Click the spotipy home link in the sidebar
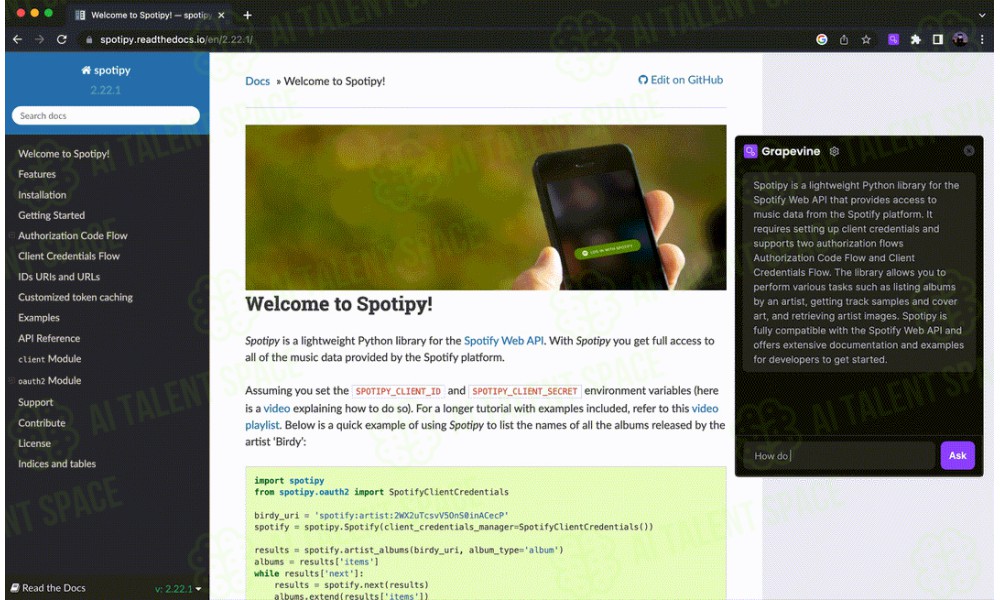1000x600 pixels. click(106, 70)
